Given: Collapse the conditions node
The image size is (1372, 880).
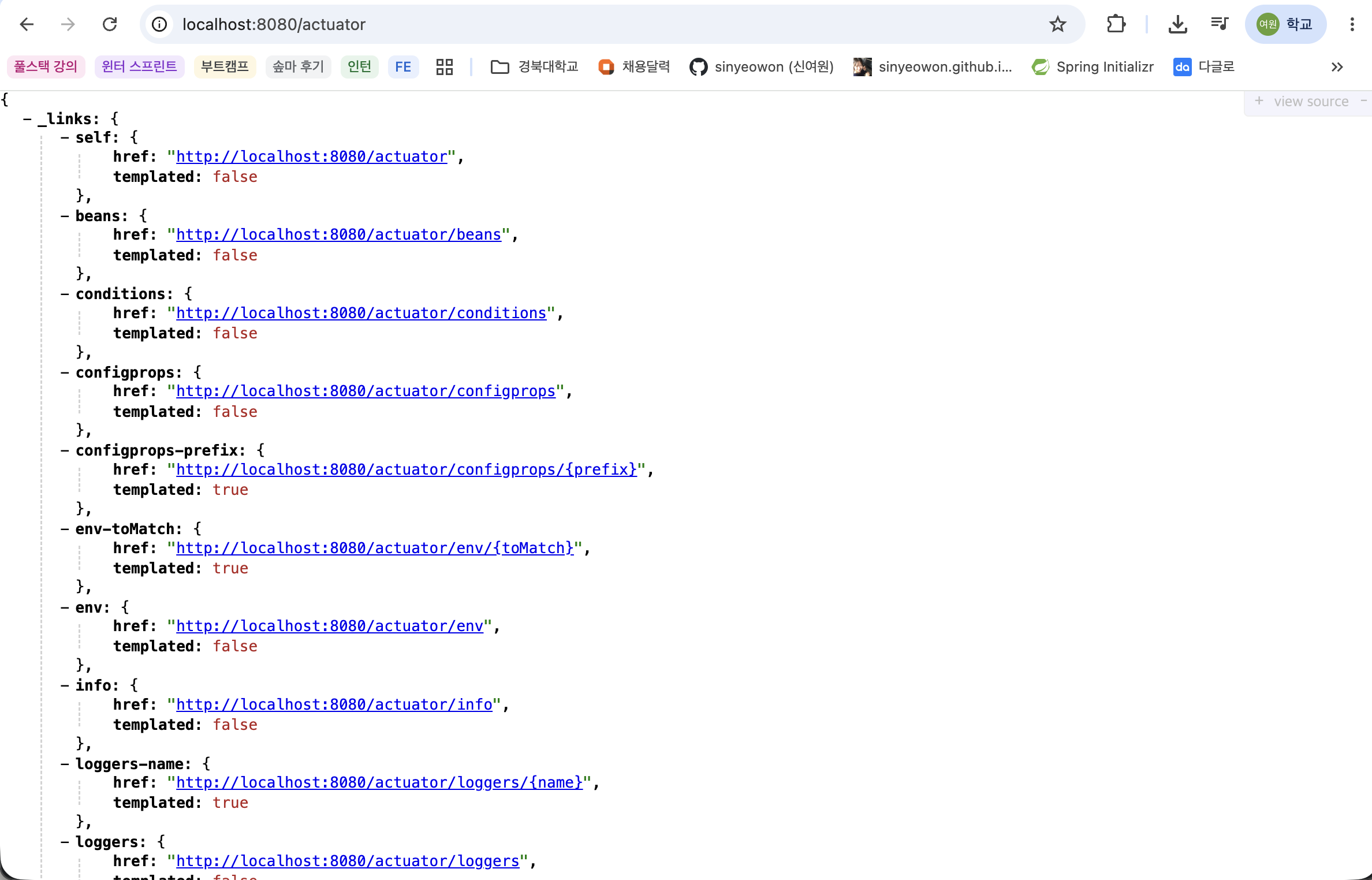Looking at the screenshot, I should [x=65, y=294].
